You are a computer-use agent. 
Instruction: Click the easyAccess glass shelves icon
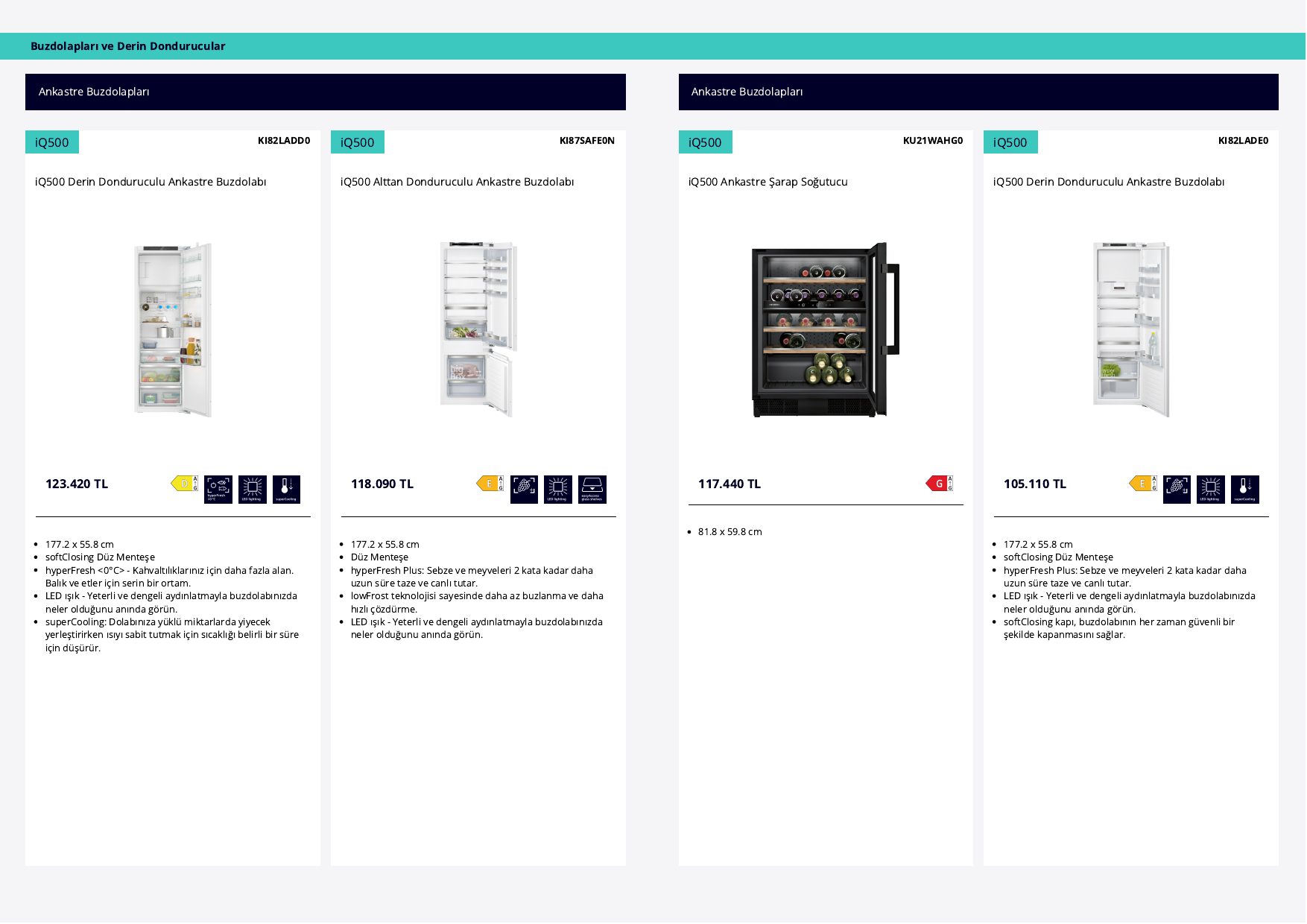click(x=592, y=490)
